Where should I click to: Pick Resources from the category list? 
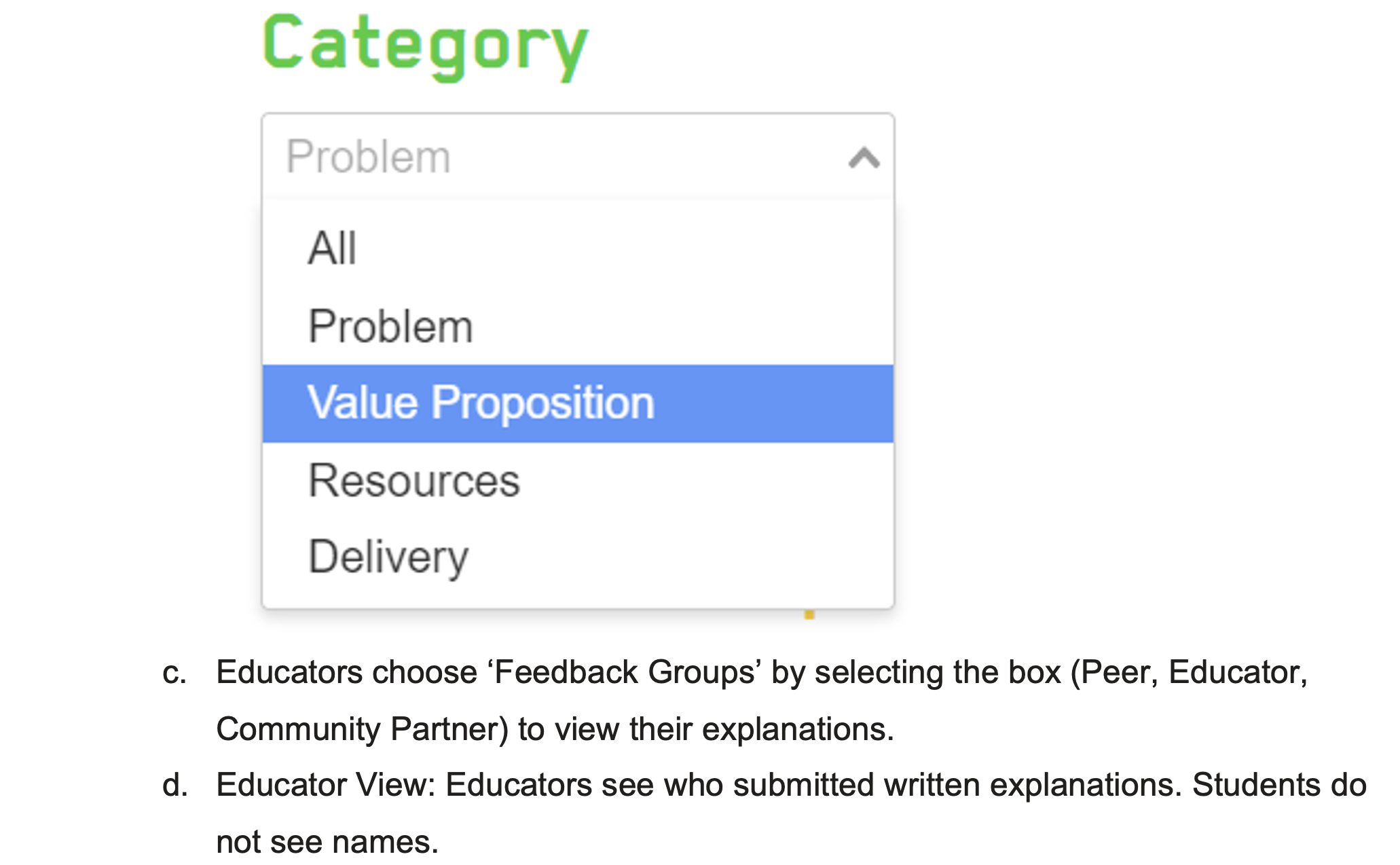coord(414,481)
